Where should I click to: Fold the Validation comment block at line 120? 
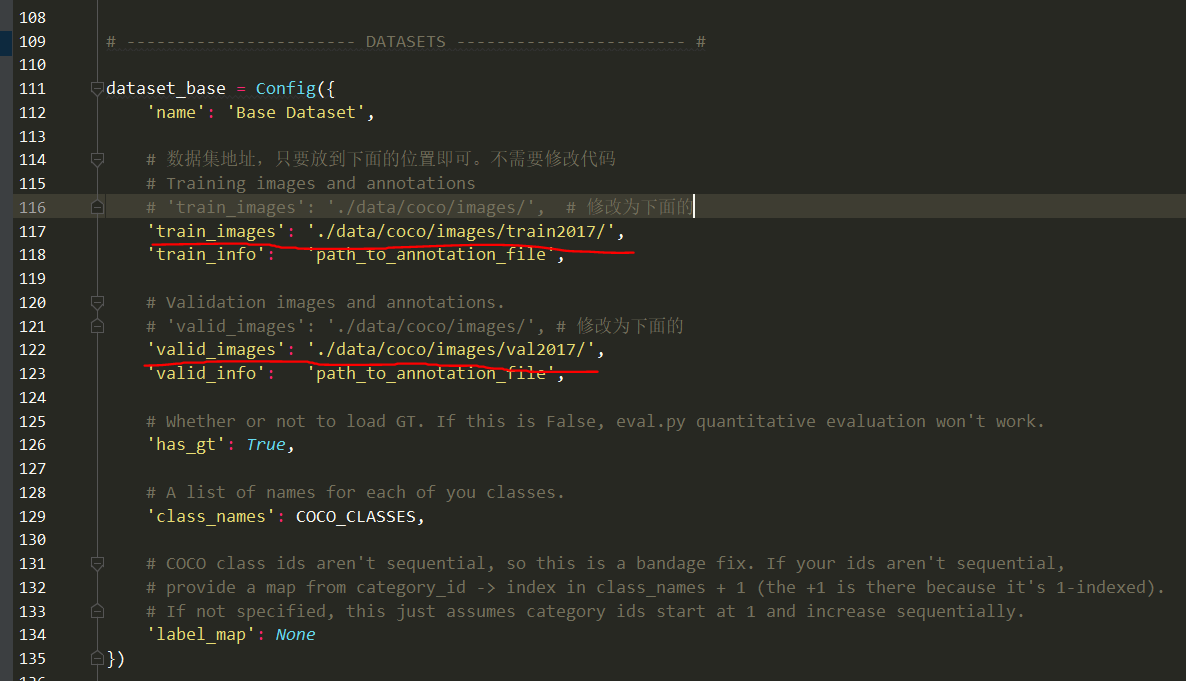(97, 303)
